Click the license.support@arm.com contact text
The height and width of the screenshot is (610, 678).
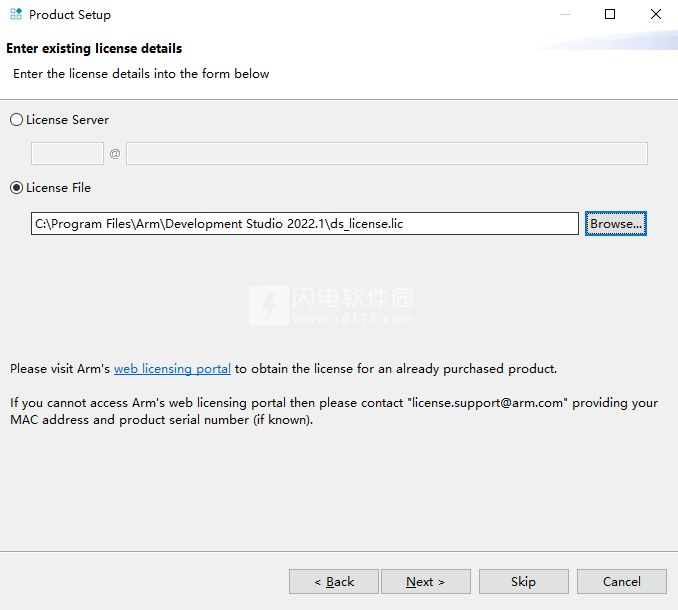tap(487, 403)
